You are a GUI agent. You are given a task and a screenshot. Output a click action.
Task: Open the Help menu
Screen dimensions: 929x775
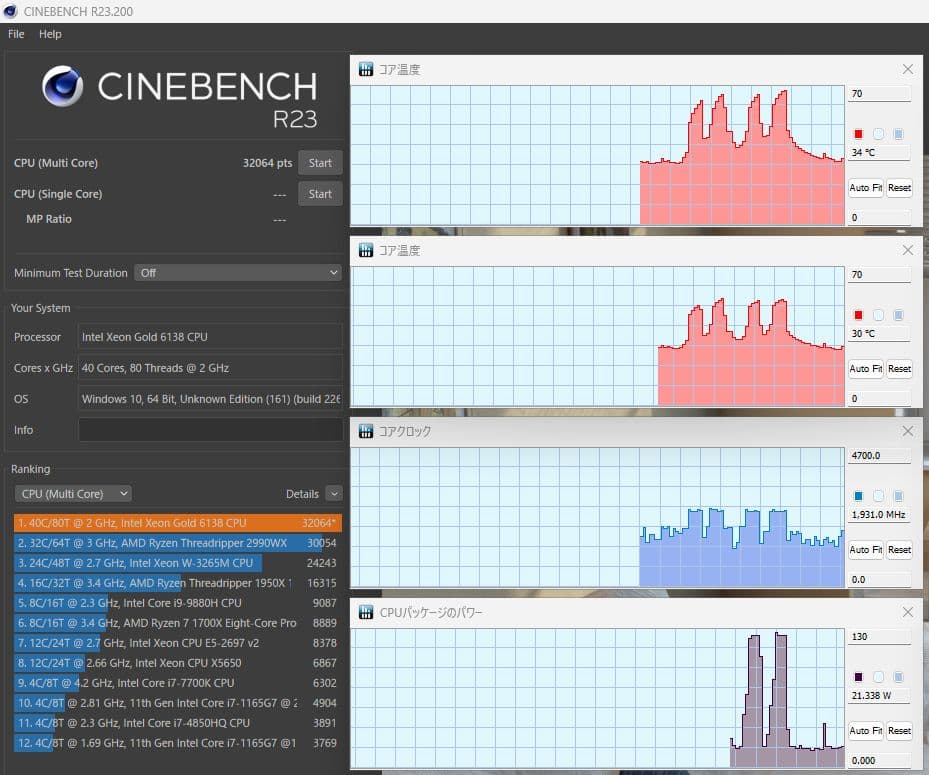click(x=50, y=34)
